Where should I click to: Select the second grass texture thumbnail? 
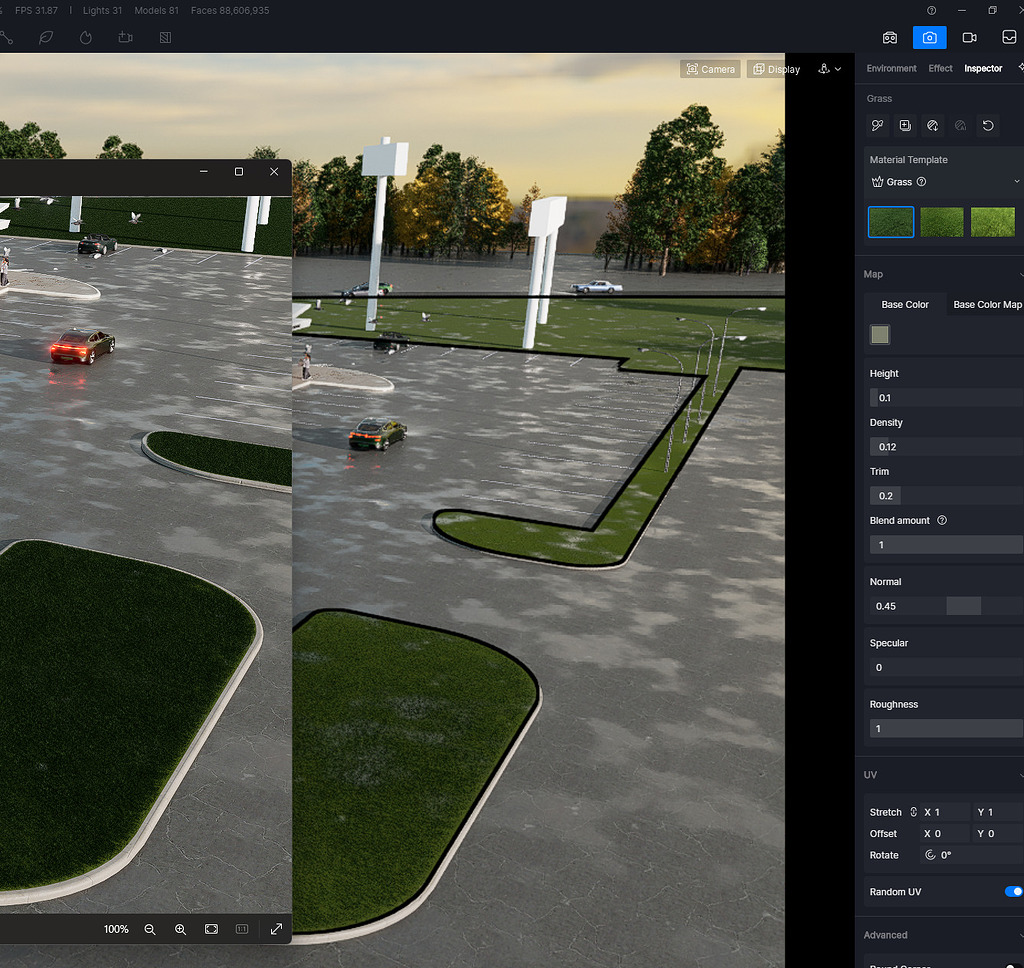click(x=941, y=221)
